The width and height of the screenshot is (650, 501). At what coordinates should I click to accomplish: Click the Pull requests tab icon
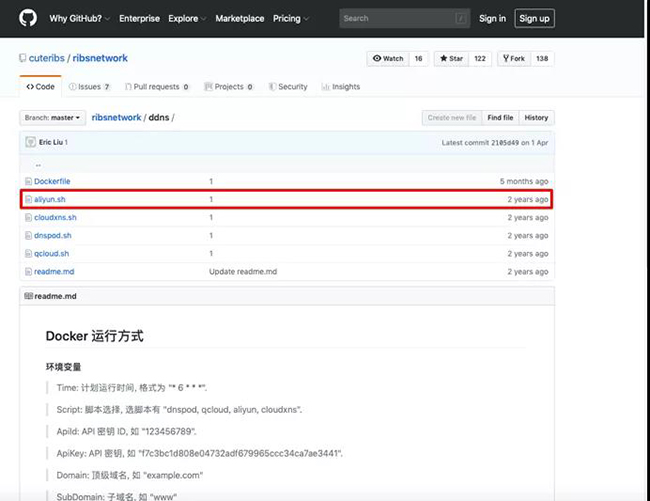[128, 87]
